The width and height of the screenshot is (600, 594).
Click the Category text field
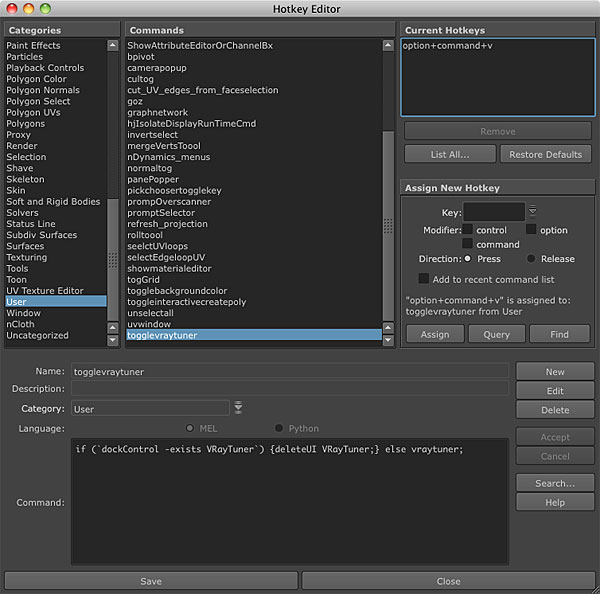coord(150,408)
